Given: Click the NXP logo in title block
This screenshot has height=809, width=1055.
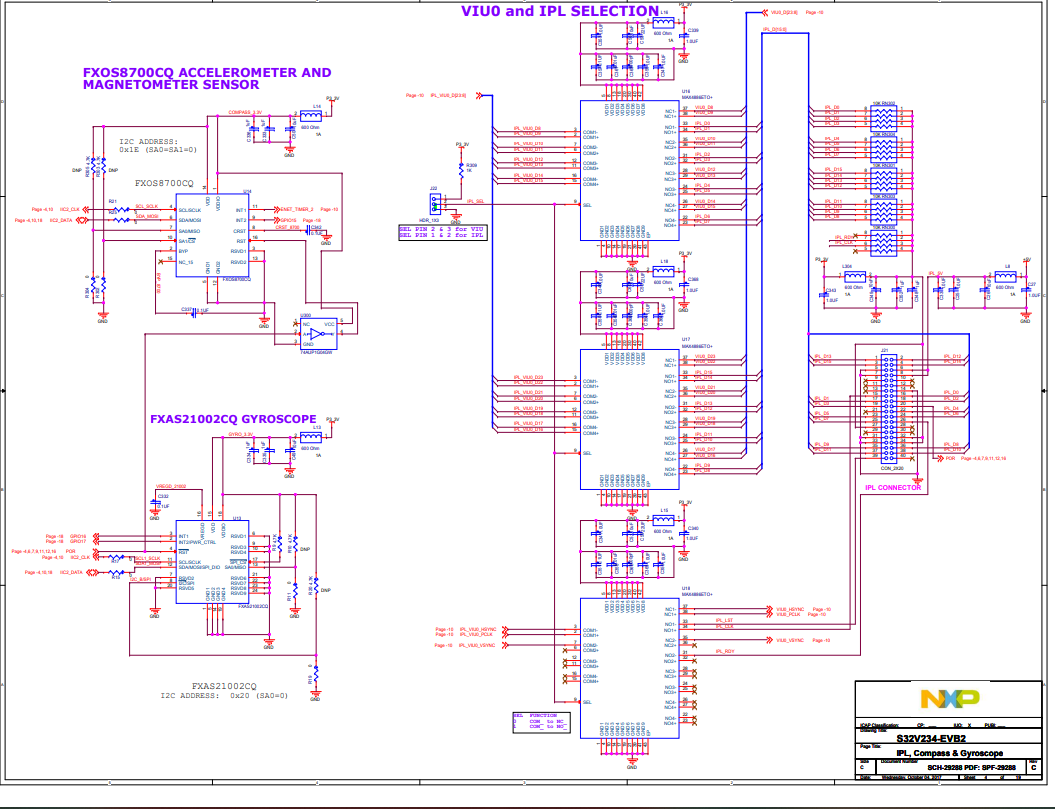Looking at the screenshot, I should point(949,699).
